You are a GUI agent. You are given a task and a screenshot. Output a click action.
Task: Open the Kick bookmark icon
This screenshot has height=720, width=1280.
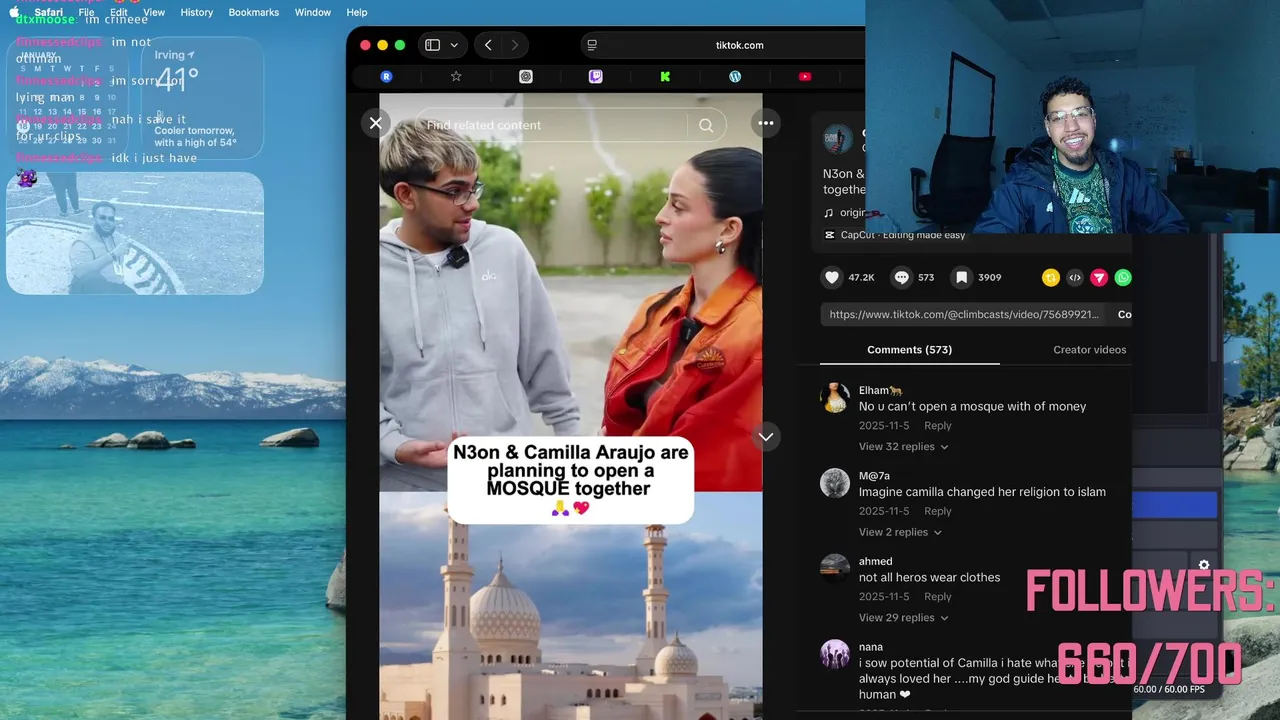(x=665, y=76)
